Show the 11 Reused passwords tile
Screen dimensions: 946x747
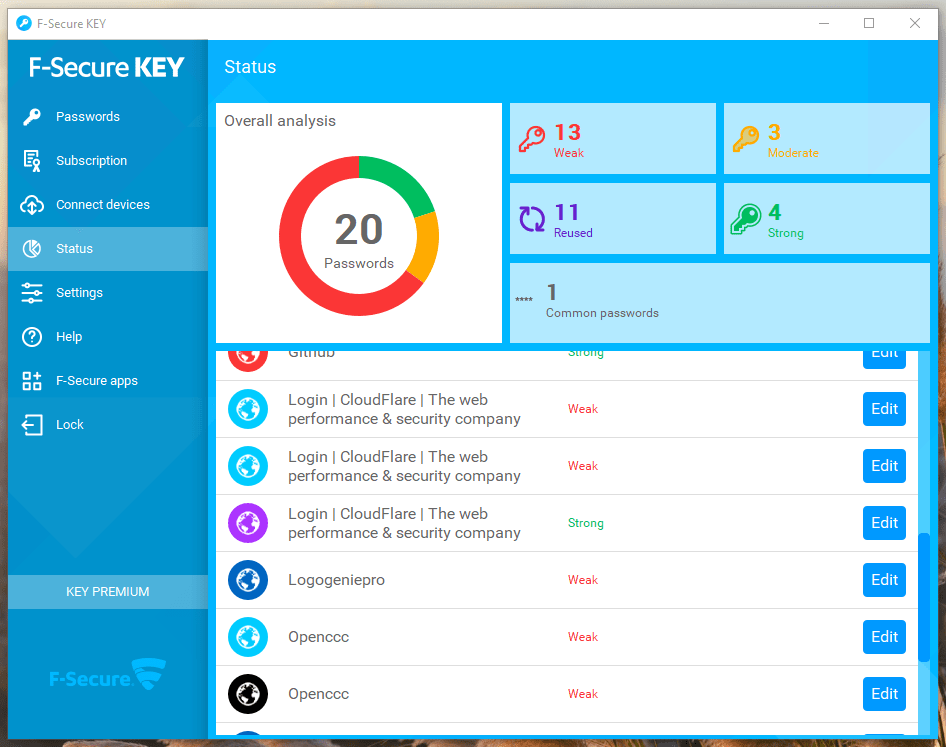613,218
